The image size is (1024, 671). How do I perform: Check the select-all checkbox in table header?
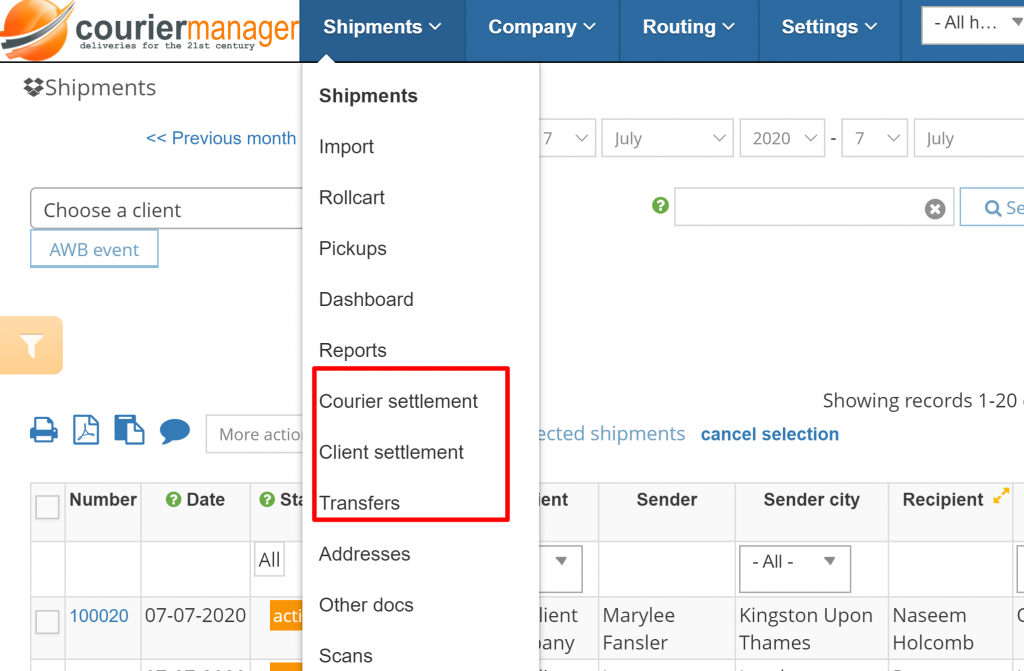[47, 507]
